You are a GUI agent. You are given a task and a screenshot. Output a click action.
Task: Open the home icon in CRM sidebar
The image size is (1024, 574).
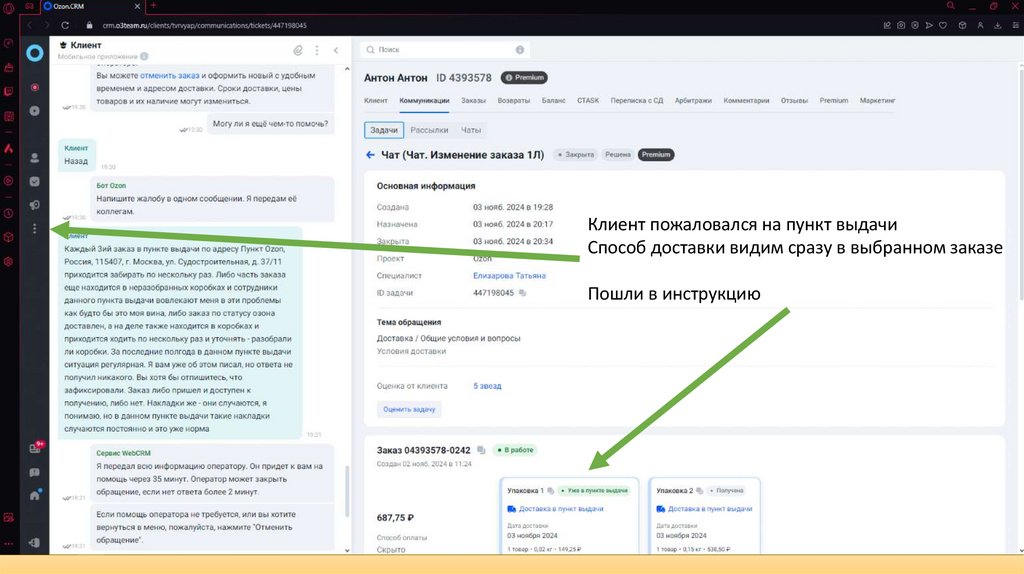point(35,495)
